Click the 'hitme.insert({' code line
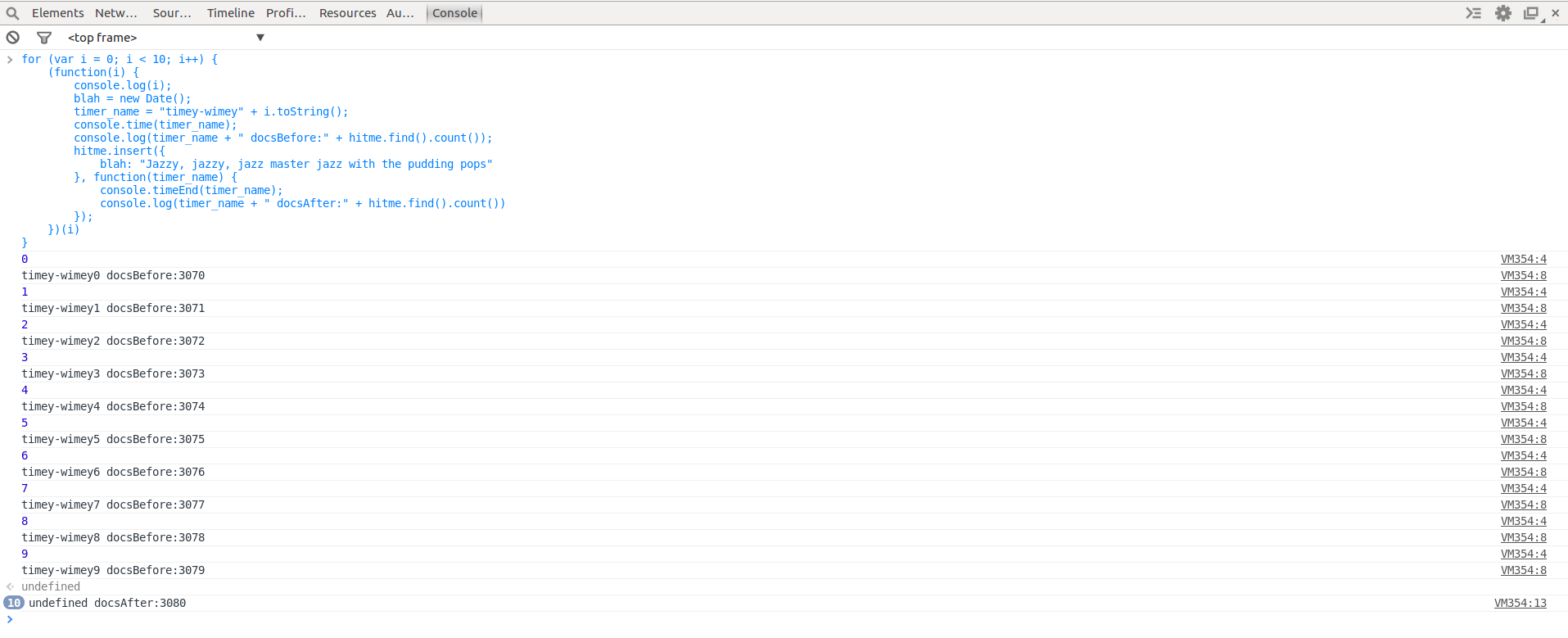1568x638 pixels. pyautogui.click(x=120, y=152)
